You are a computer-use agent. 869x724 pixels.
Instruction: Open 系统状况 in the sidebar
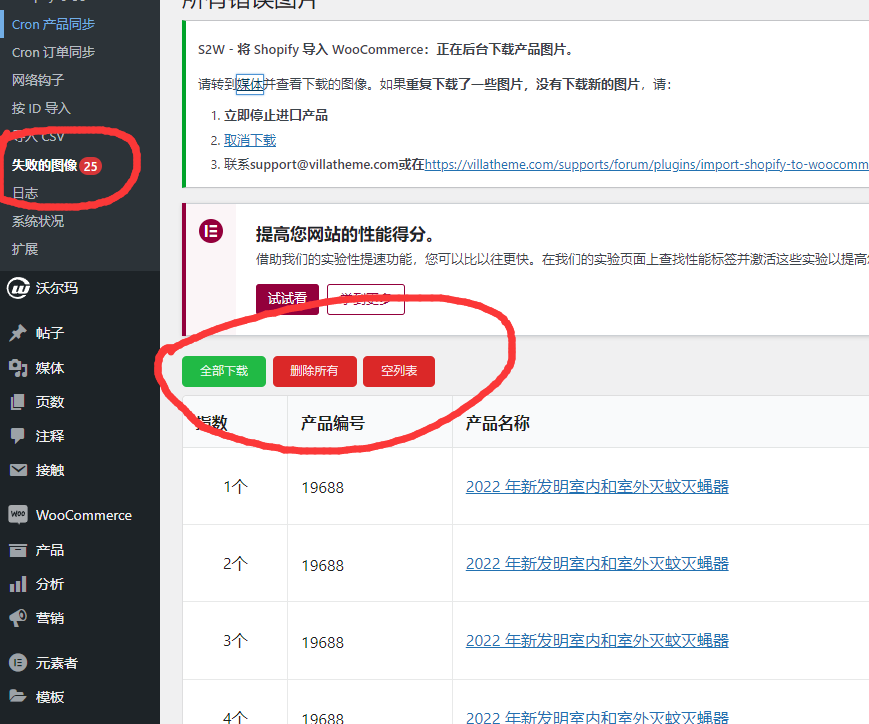(x=38, y=221)
